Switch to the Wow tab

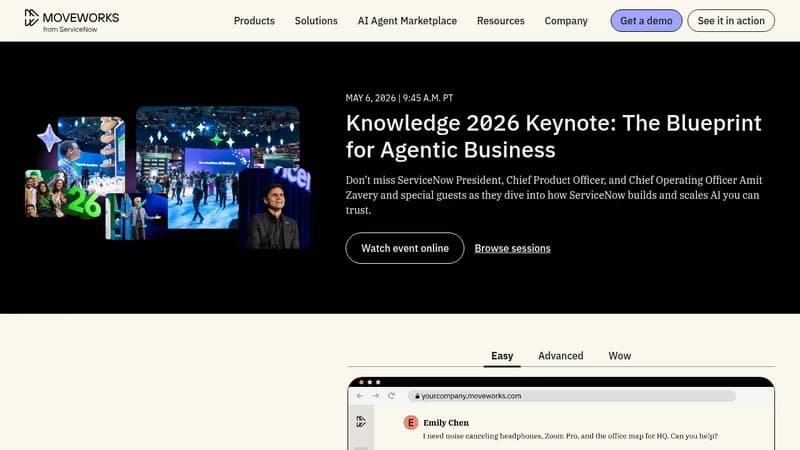click(619, 356)
